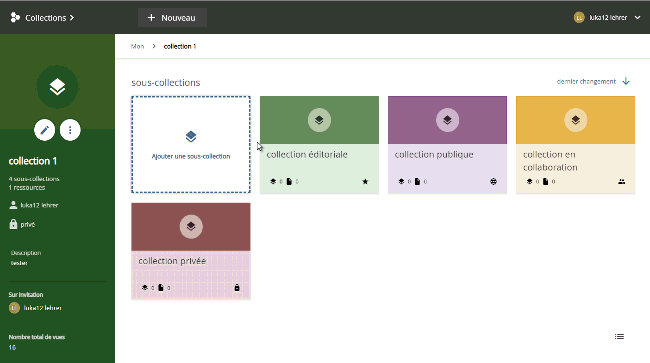Click the edit pencil icon in sidebar
This screenshot has width=650, height=363.
coord(44,130)
